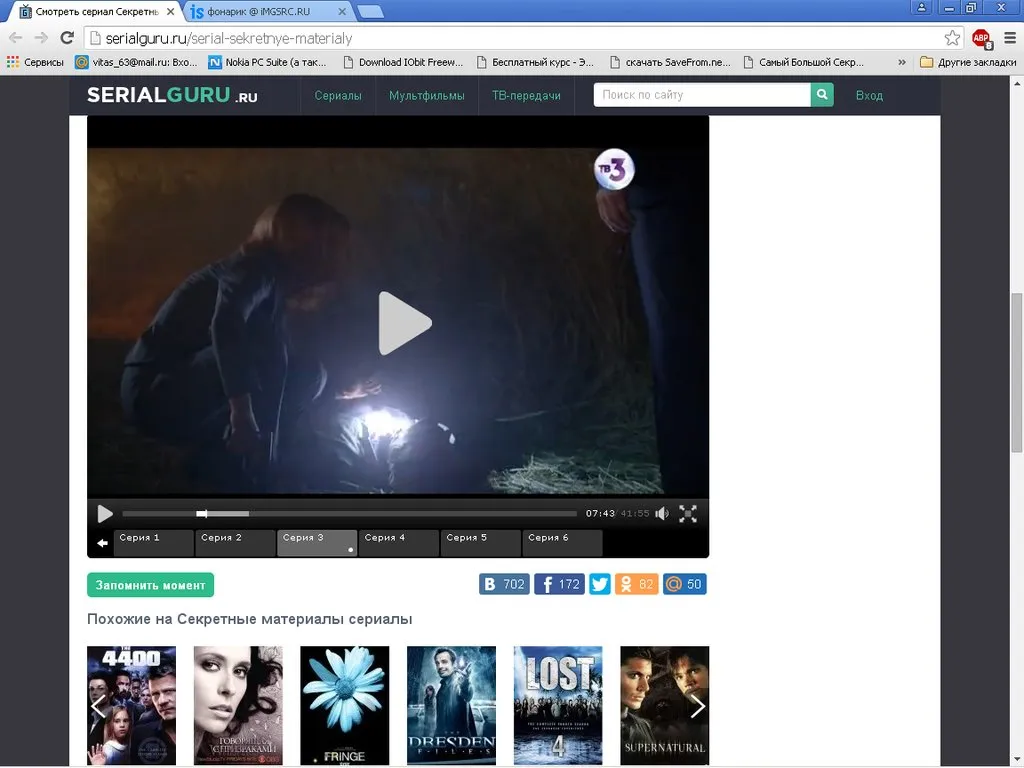The height and width of the screenshot is (768, 1024).
Task: Expand hidden bookmarks with double chevron
Action: pyautogui.click(x=902, y=62)
